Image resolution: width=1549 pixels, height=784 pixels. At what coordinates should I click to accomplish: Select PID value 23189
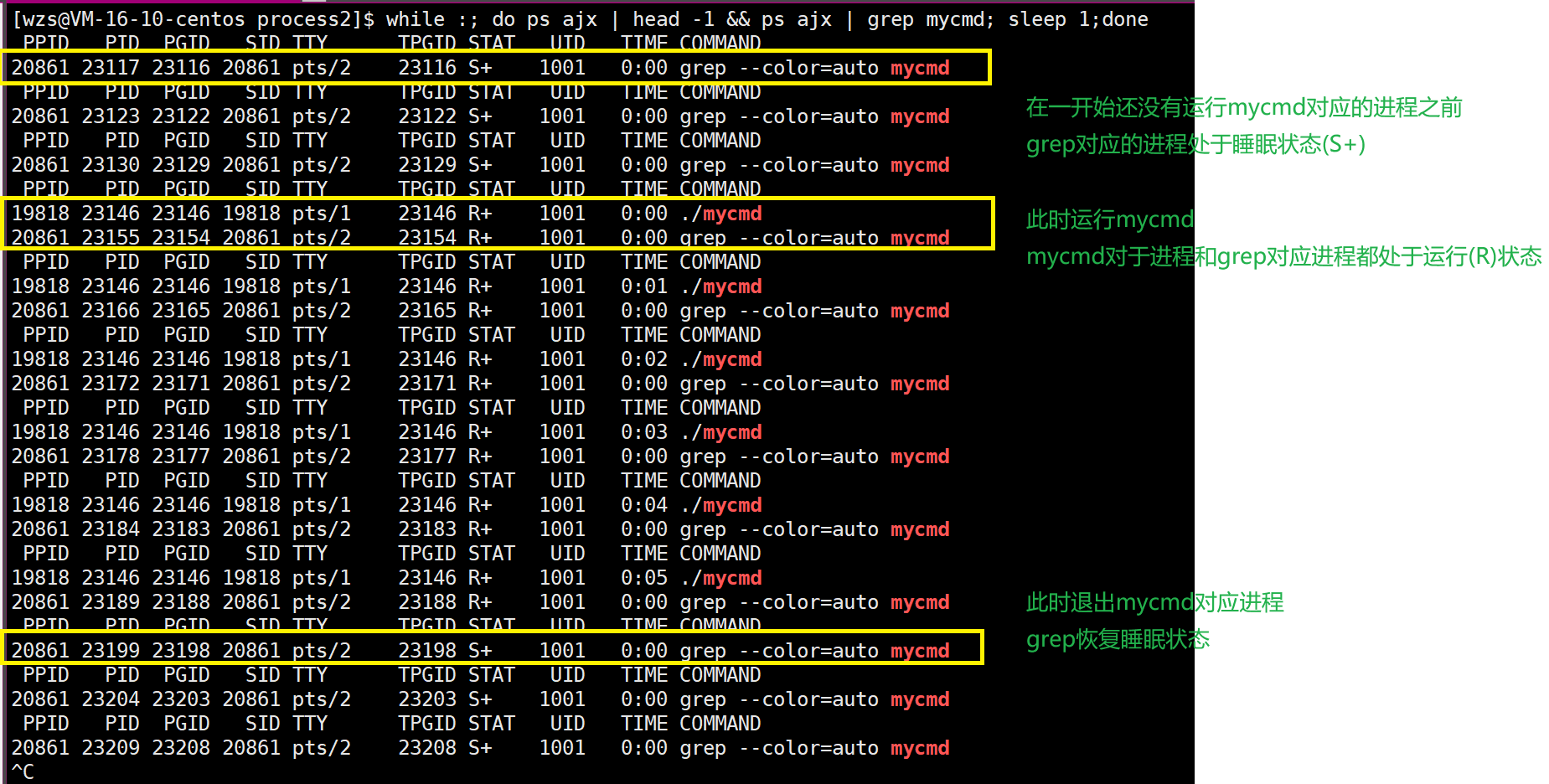click(111, 602)
